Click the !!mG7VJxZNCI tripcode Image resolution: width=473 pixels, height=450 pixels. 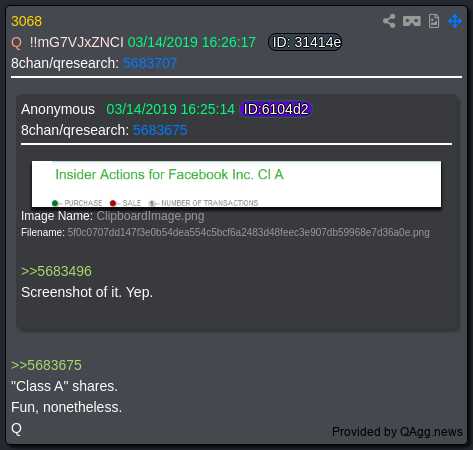pyautogui.click(x=77, y=42)
